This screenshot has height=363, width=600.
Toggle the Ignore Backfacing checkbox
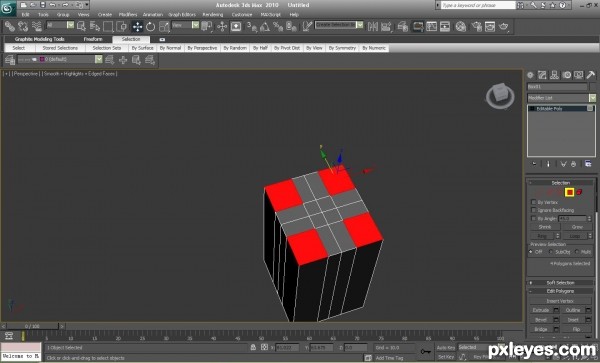[534, 210]
